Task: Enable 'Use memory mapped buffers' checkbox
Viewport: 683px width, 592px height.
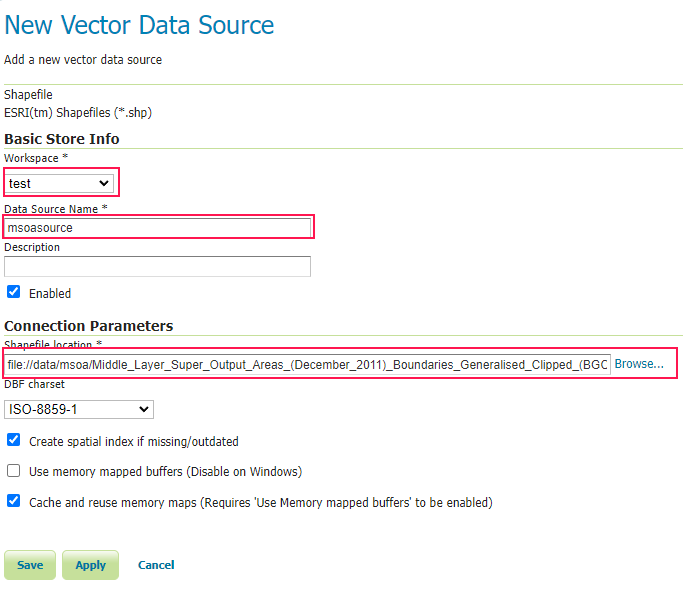Action: click(14, 470)
